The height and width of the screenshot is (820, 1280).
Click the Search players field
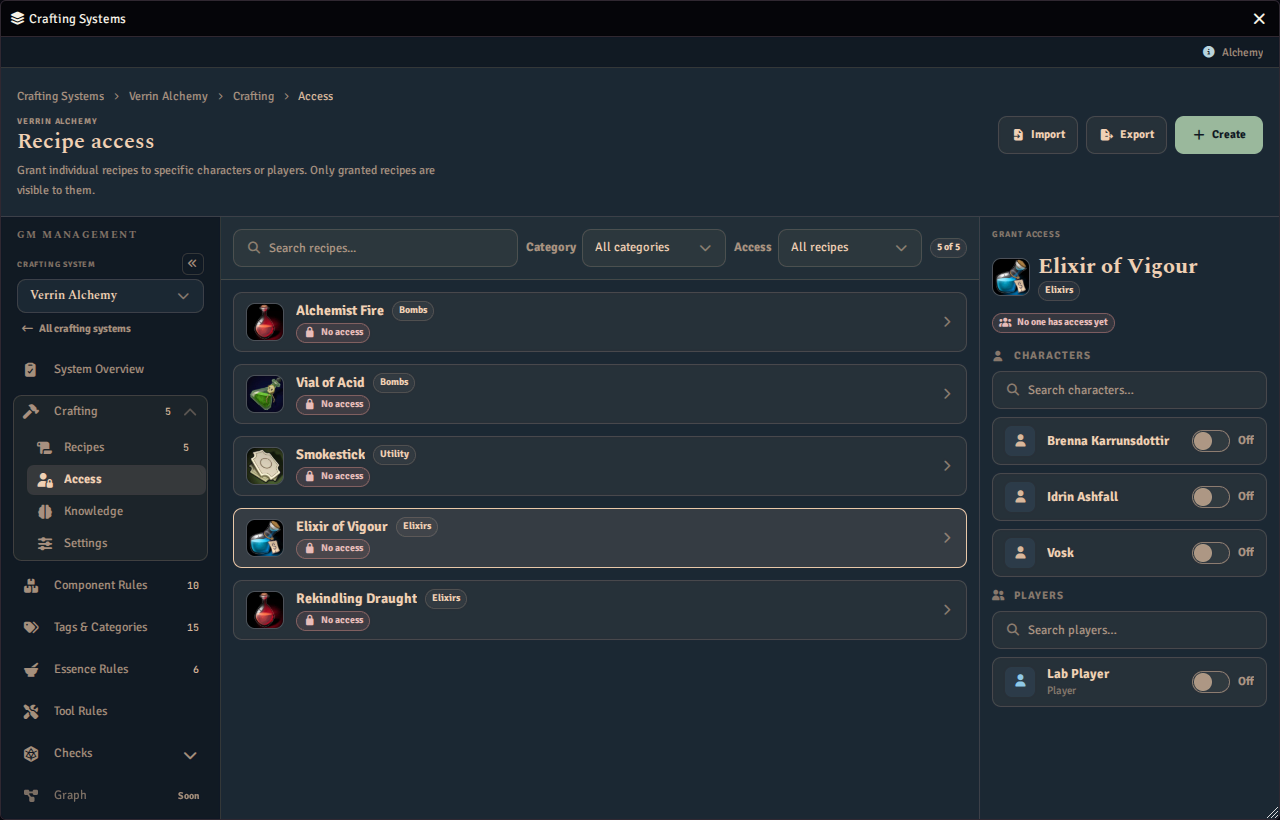pos(1129,630)
